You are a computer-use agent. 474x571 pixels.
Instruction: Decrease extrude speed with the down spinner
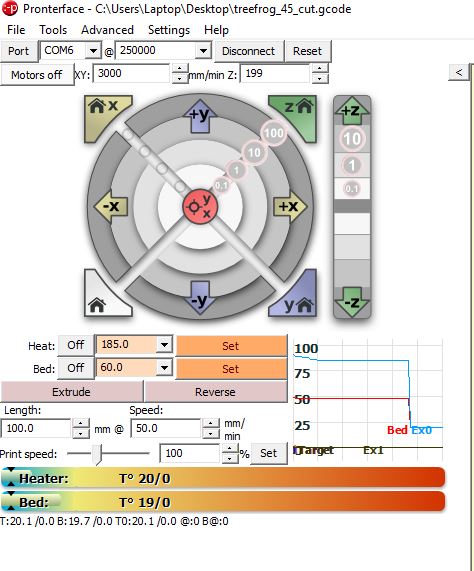(x=211, y=433)
